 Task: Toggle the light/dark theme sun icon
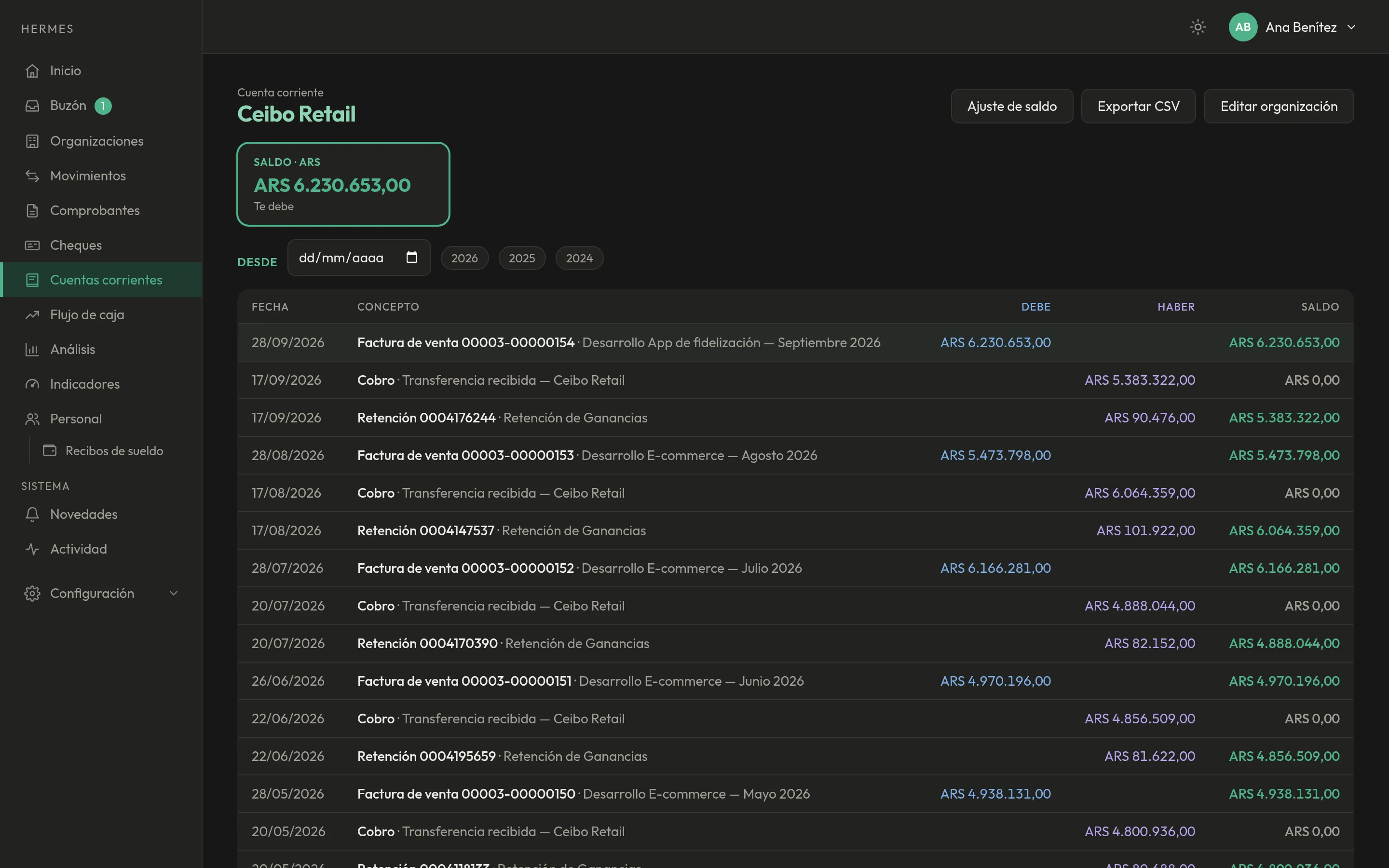tap(1198, 27)
